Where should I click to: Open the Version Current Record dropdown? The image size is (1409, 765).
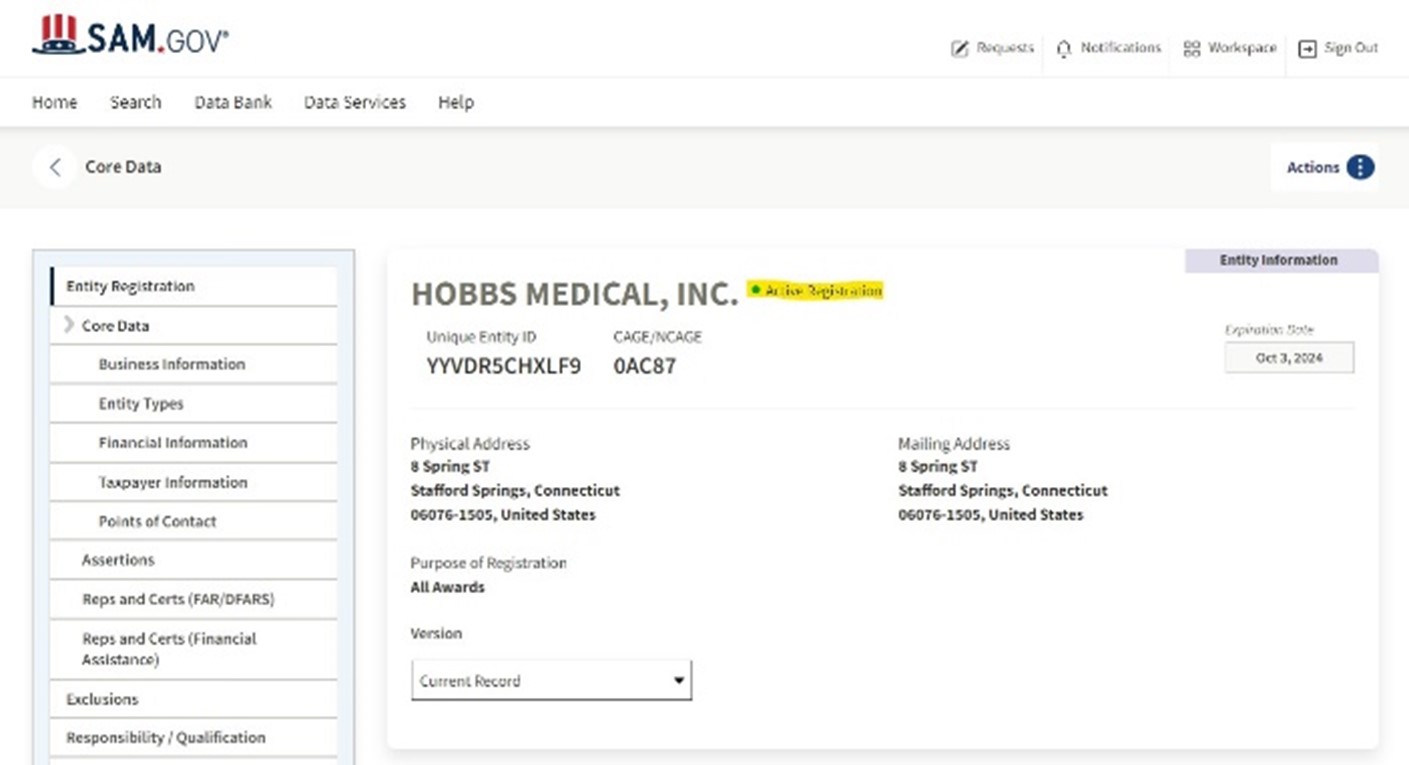tap(551, 680)
